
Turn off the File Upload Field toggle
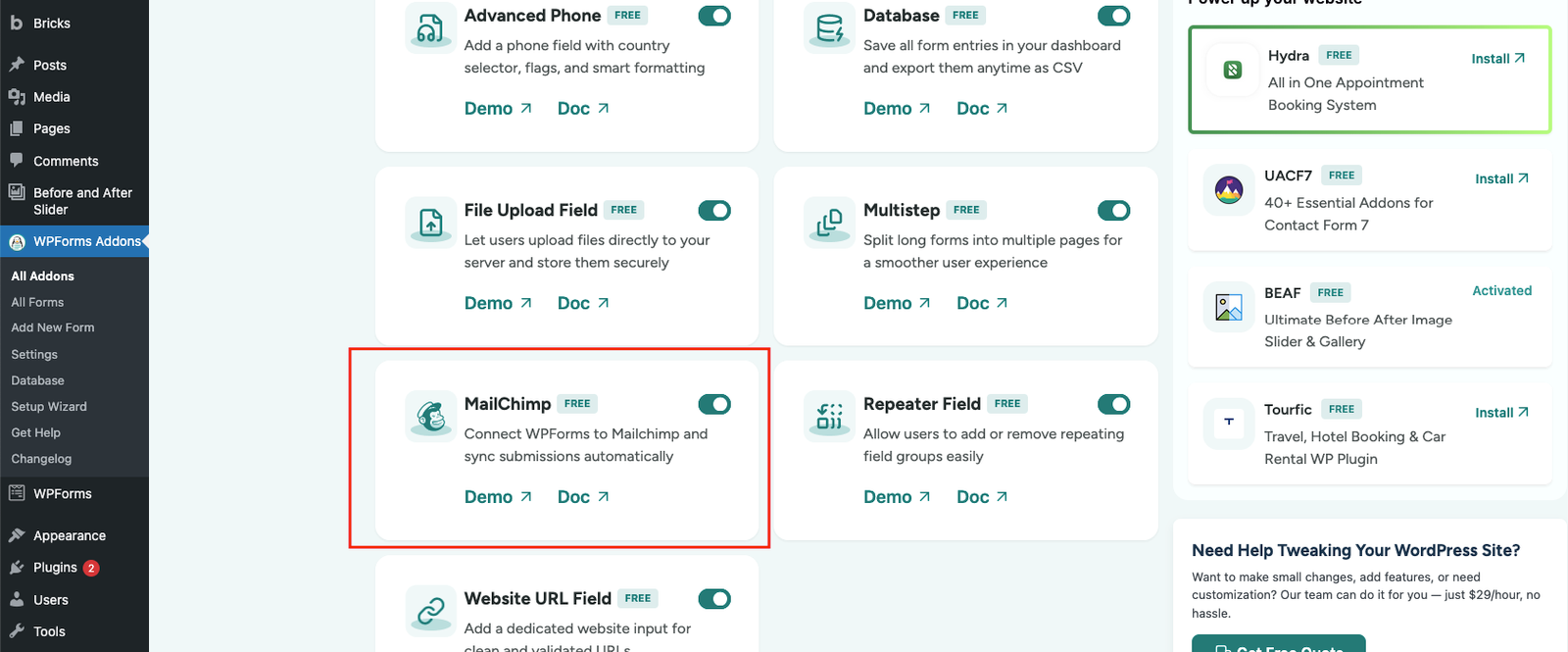[714, 211]
